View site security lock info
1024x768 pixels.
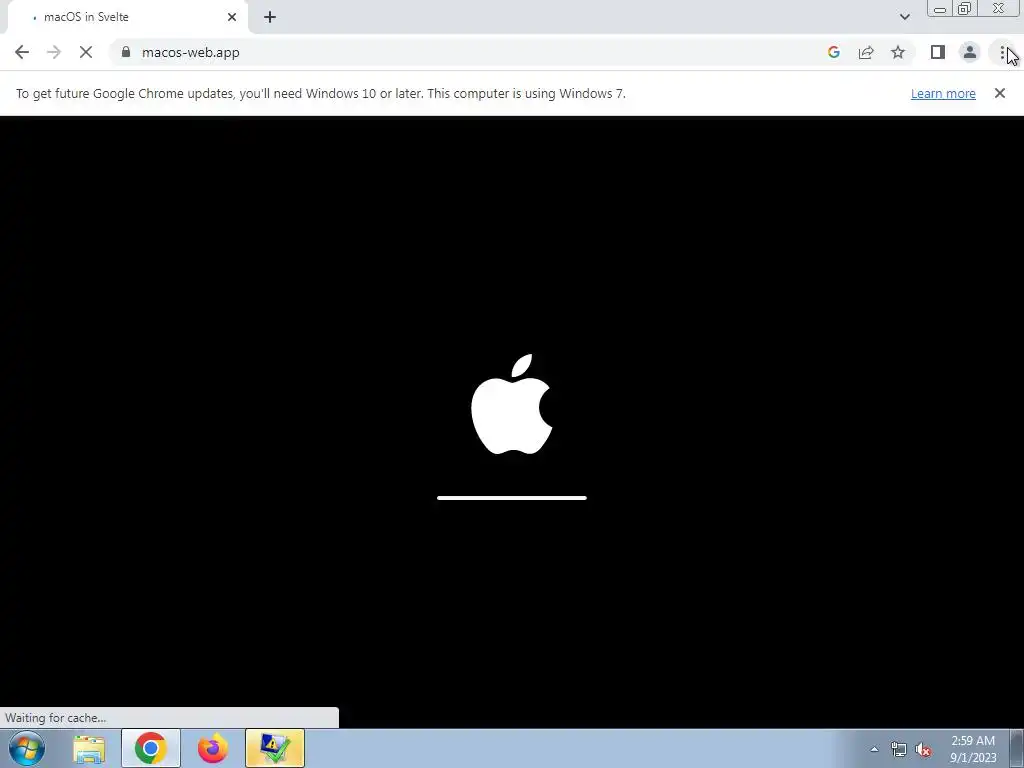[126, 52]
